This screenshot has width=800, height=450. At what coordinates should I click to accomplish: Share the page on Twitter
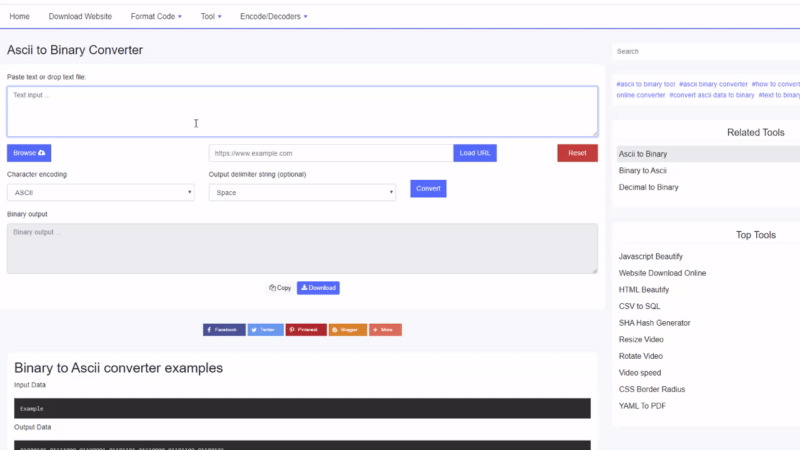point(265,329)
